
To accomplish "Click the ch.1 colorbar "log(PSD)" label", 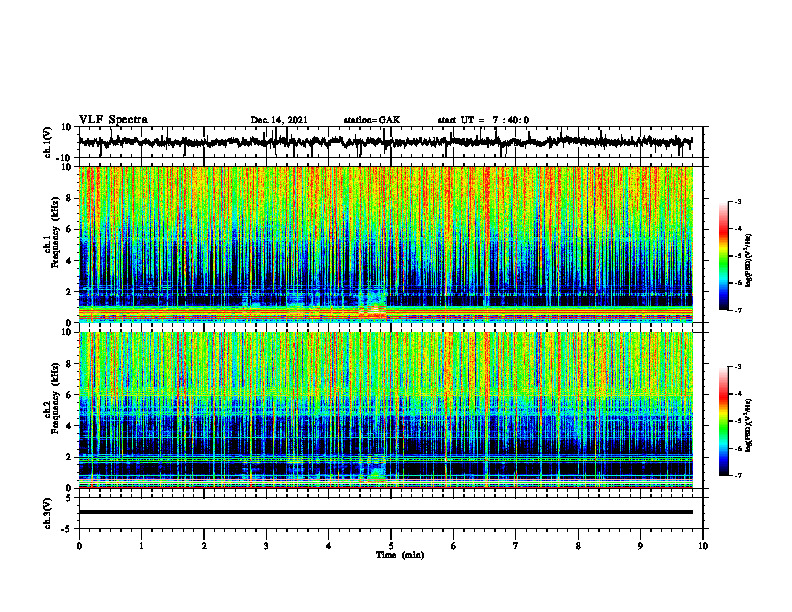I will [749, 261].
